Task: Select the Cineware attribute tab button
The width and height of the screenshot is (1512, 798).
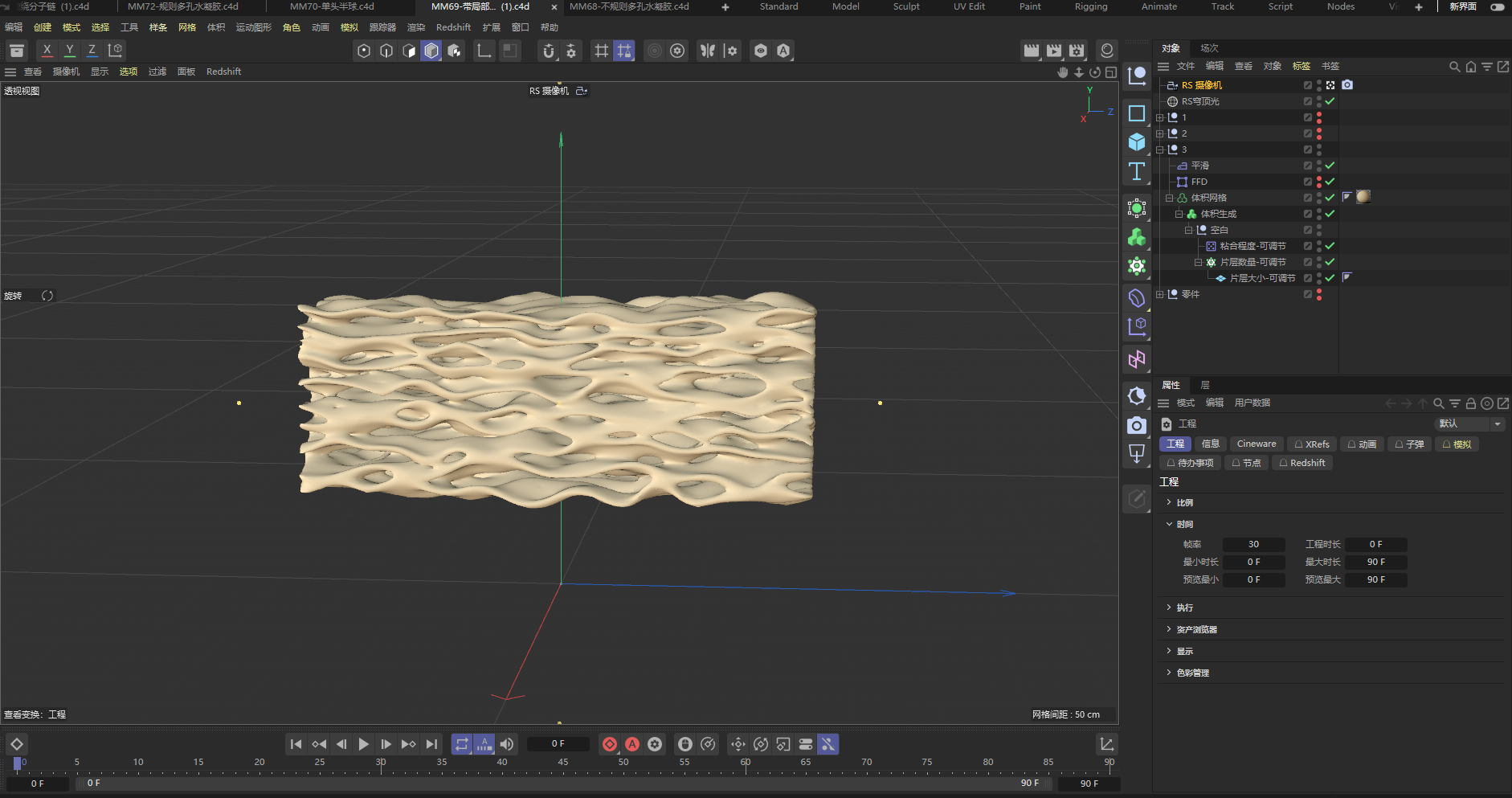Action: point(1257,444)
